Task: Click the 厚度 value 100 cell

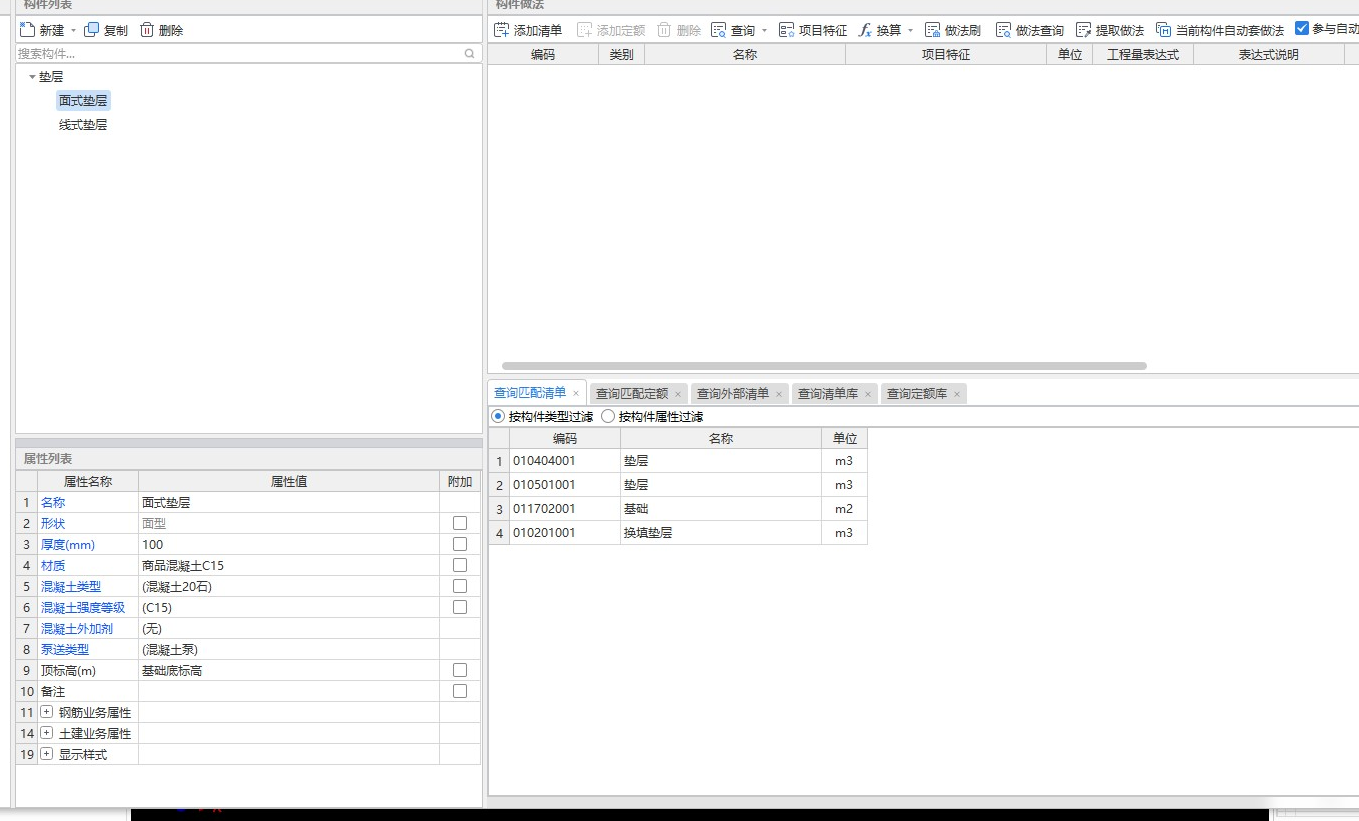Action: coord(289,544)
